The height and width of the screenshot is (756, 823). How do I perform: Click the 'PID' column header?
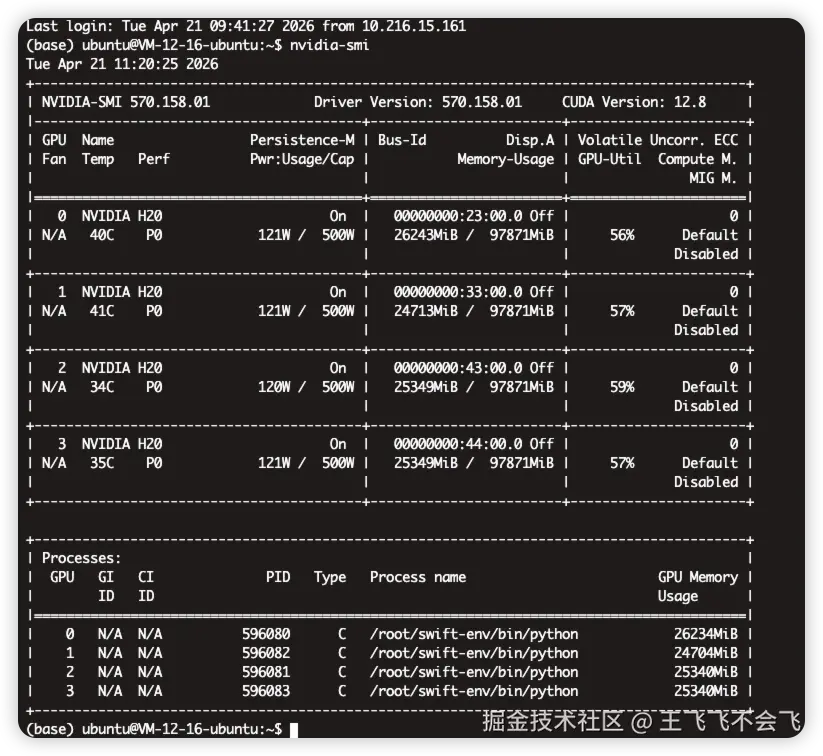click(x=278, y=577)
